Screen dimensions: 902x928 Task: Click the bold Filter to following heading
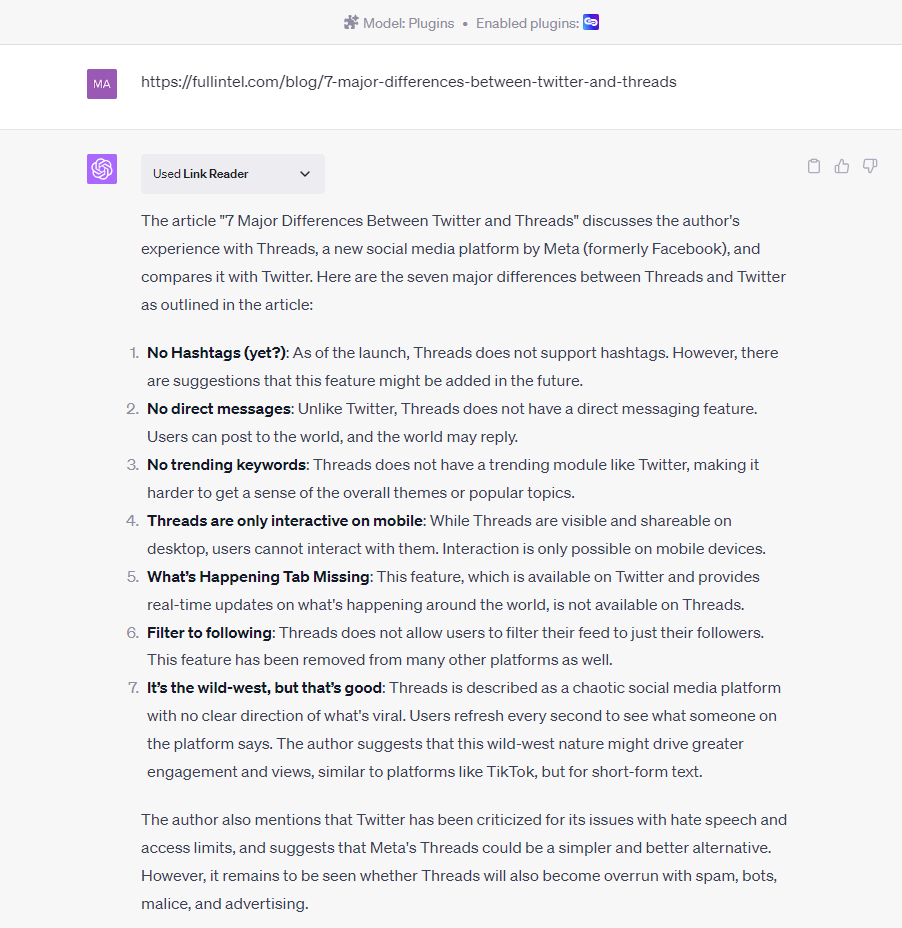209,633
